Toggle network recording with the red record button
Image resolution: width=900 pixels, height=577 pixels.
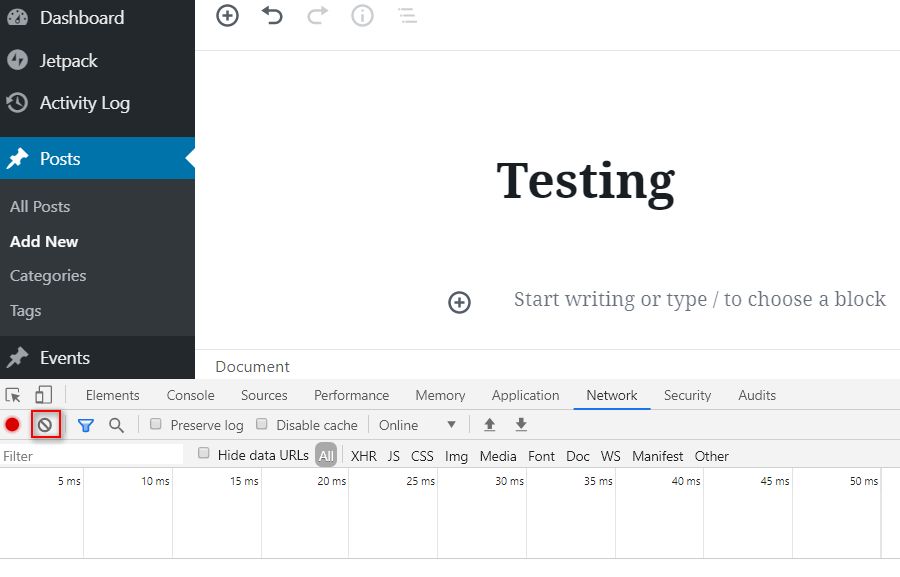coord(13,425)
